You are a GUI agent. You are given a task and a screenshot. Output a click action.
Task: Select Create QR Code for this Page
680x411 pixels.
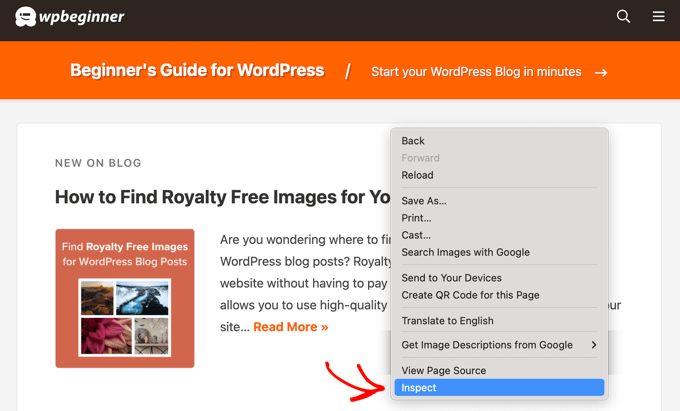tap(499, 295)
